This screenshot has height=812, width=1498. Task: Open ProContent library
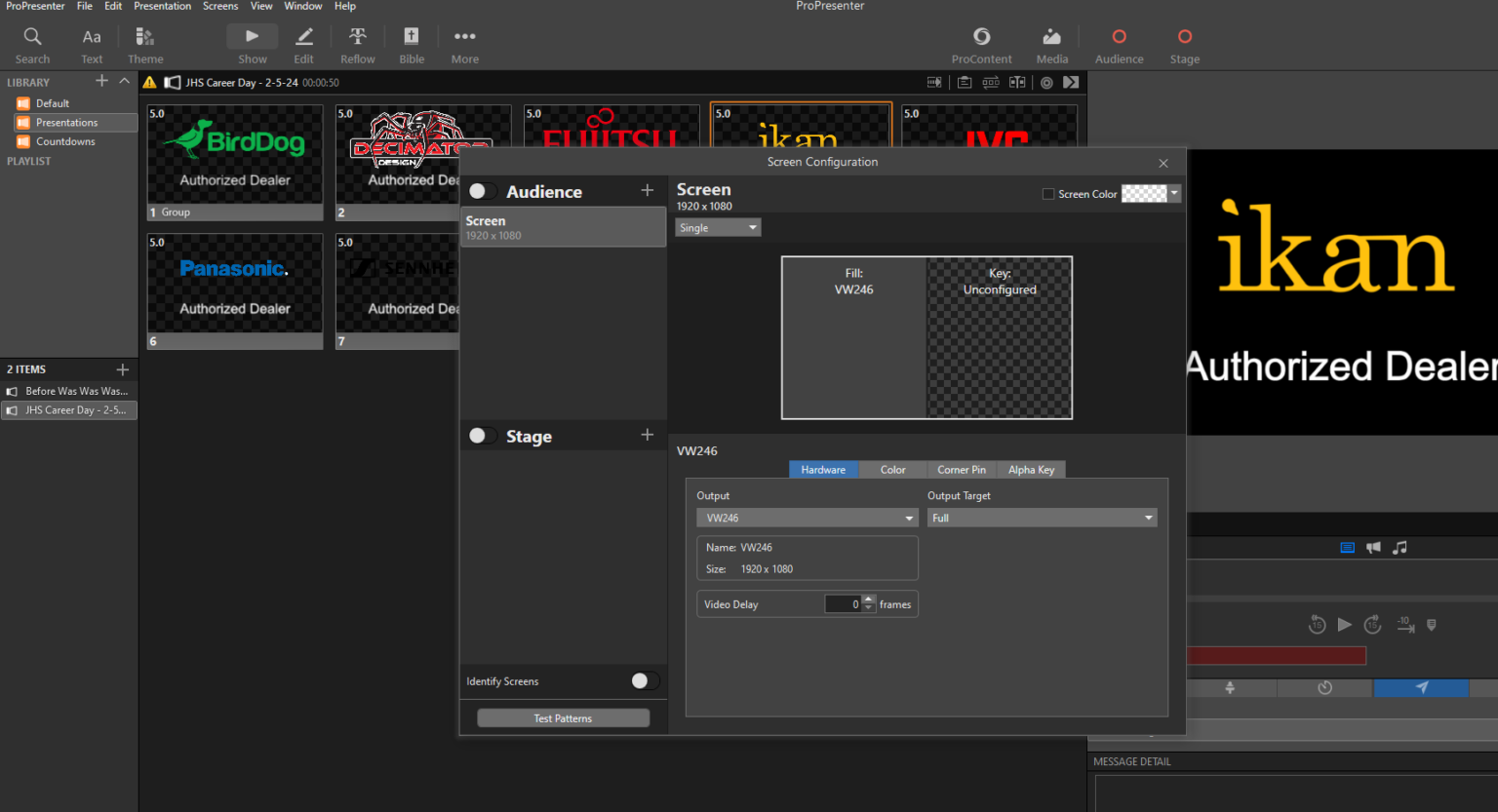(981, 43)
